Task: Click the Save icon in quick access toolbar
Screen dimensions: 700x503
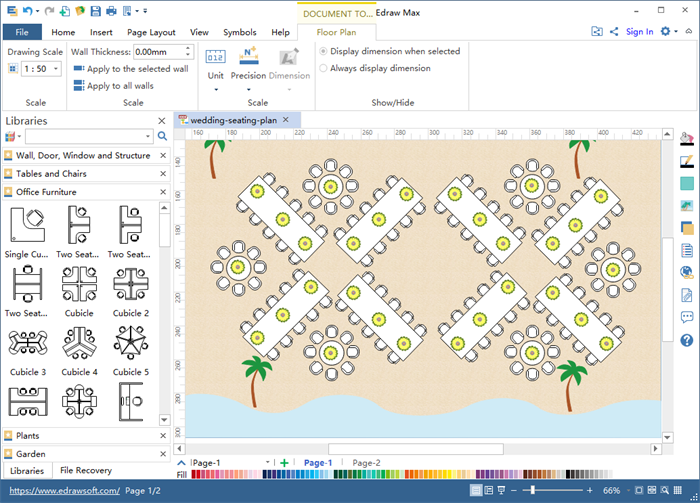Action: pyautogui.click(x=95, y=11)
